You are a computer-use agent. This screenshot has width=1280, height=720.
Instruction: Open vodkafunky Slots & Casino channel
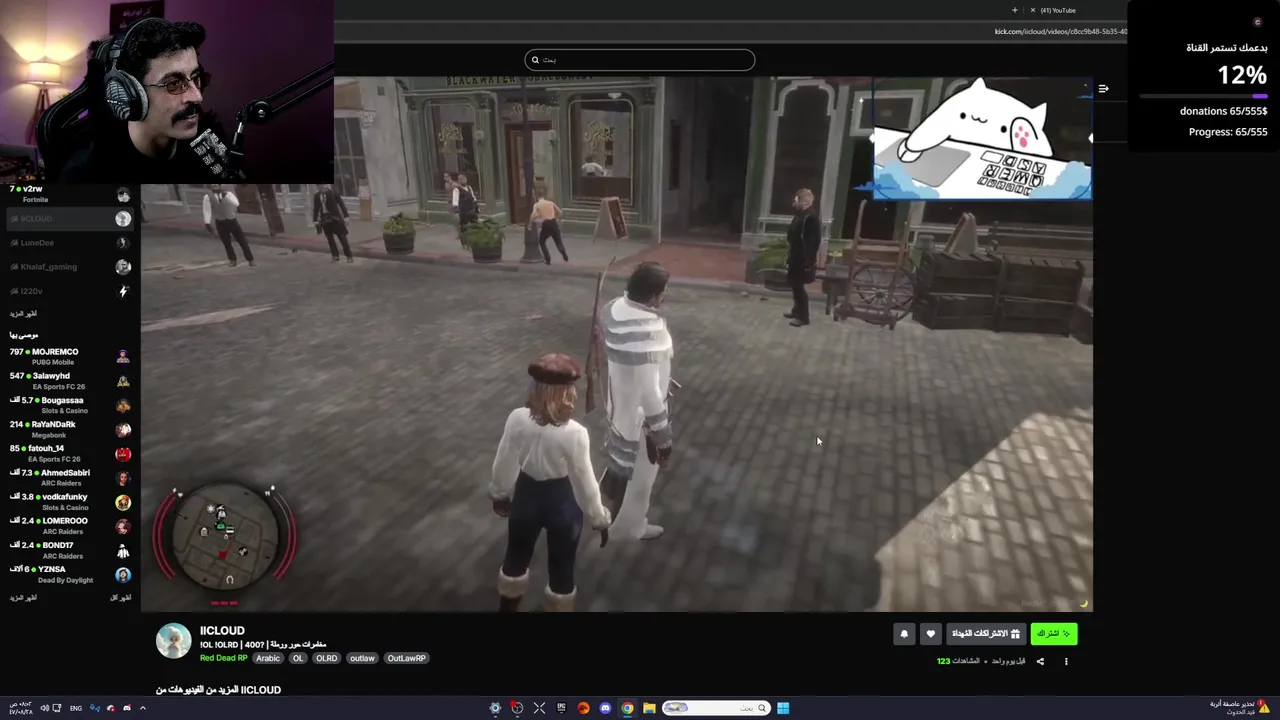coord(70,501)
